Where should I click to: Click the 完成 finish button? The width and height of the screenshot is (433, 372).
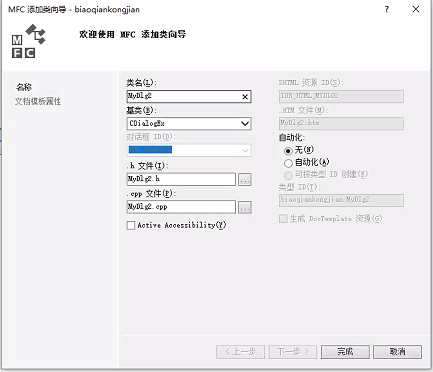(345, 352)
